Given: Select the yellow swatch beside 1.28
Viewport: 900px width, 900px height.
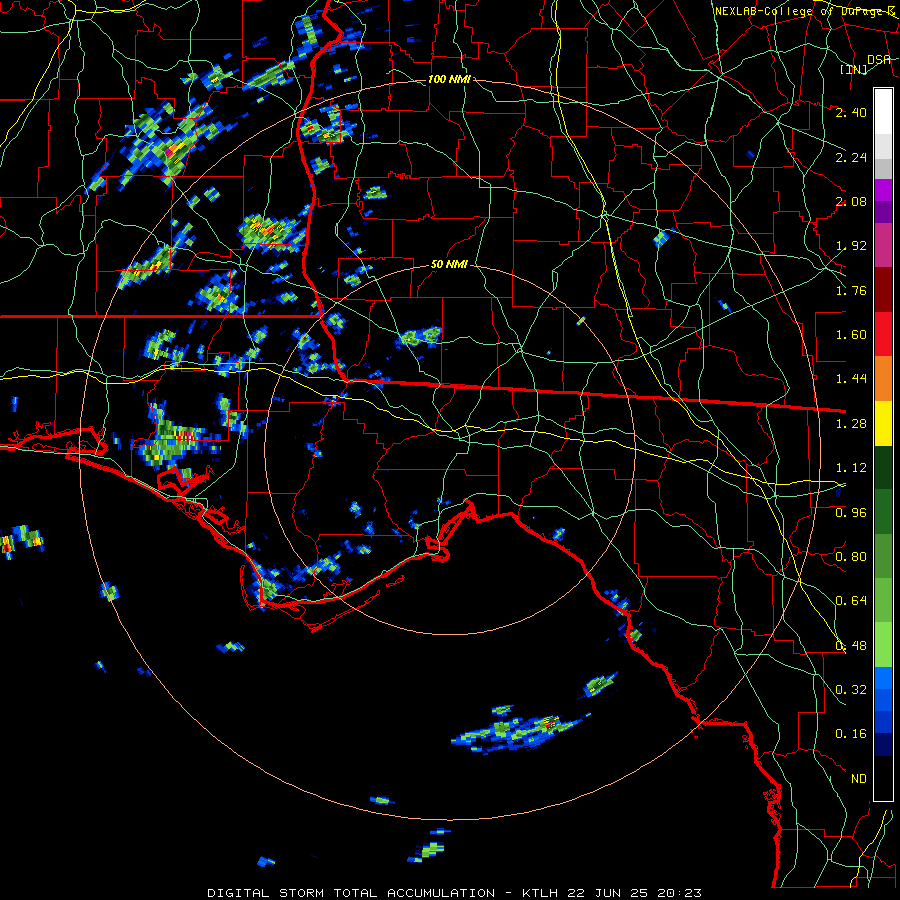Looking at the screenshot, I should tap(883, 423).
